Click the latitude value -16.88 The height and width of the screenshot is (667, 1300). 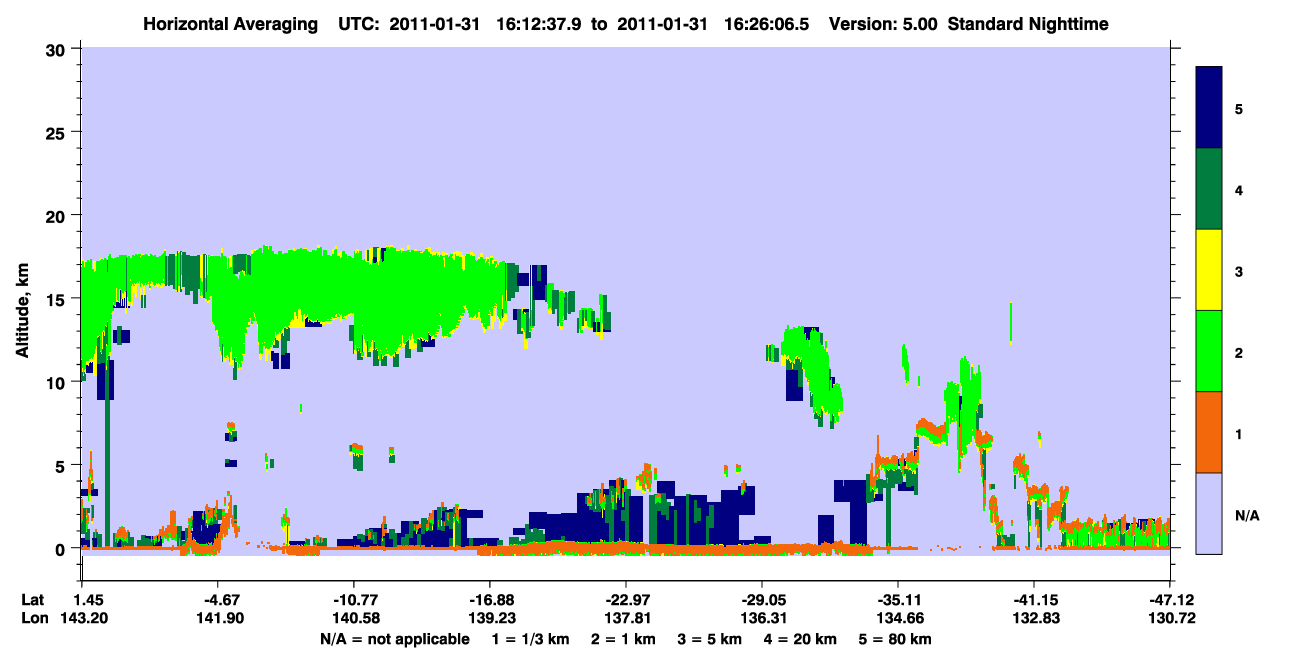489,599
